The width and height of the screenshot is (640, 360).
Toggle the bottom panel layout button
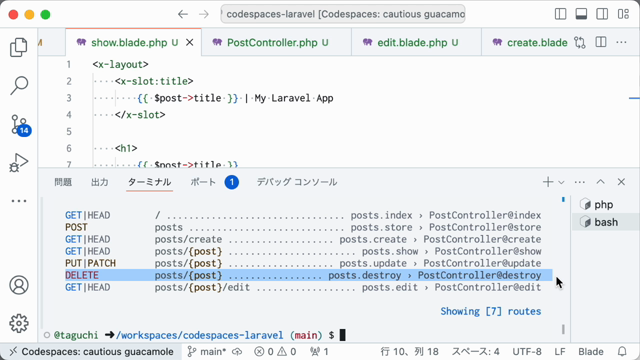pyautogui.click(x=581, y=14)
